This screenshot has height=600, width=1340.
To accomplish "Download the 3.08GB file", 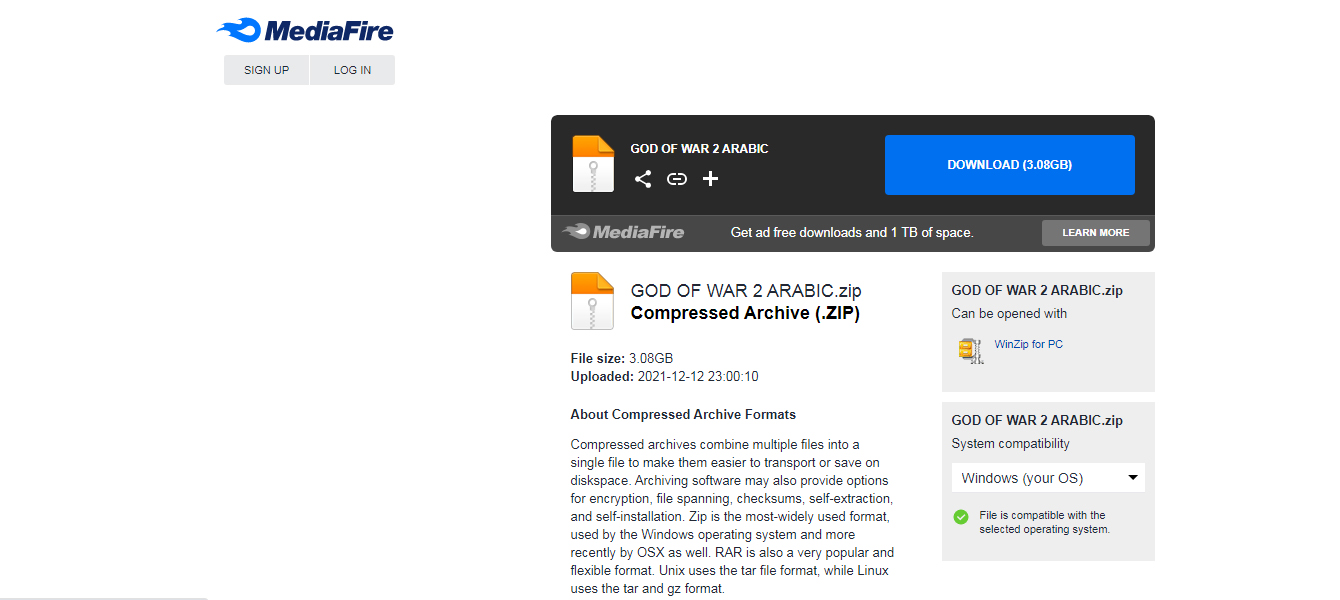I will click(1009, 165).
